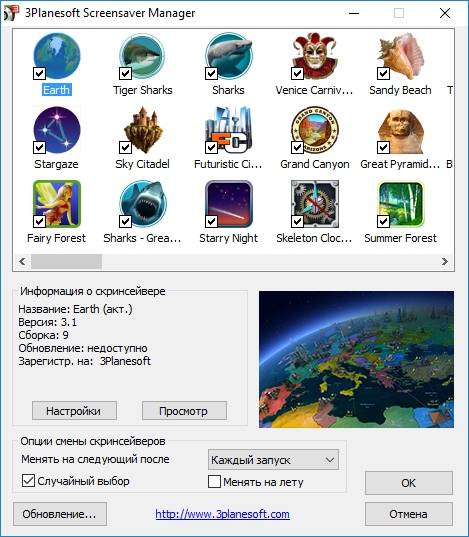Click the left arrow of the horizontal scrollbar
Screen dimensions: 469x537
(22, 262)
